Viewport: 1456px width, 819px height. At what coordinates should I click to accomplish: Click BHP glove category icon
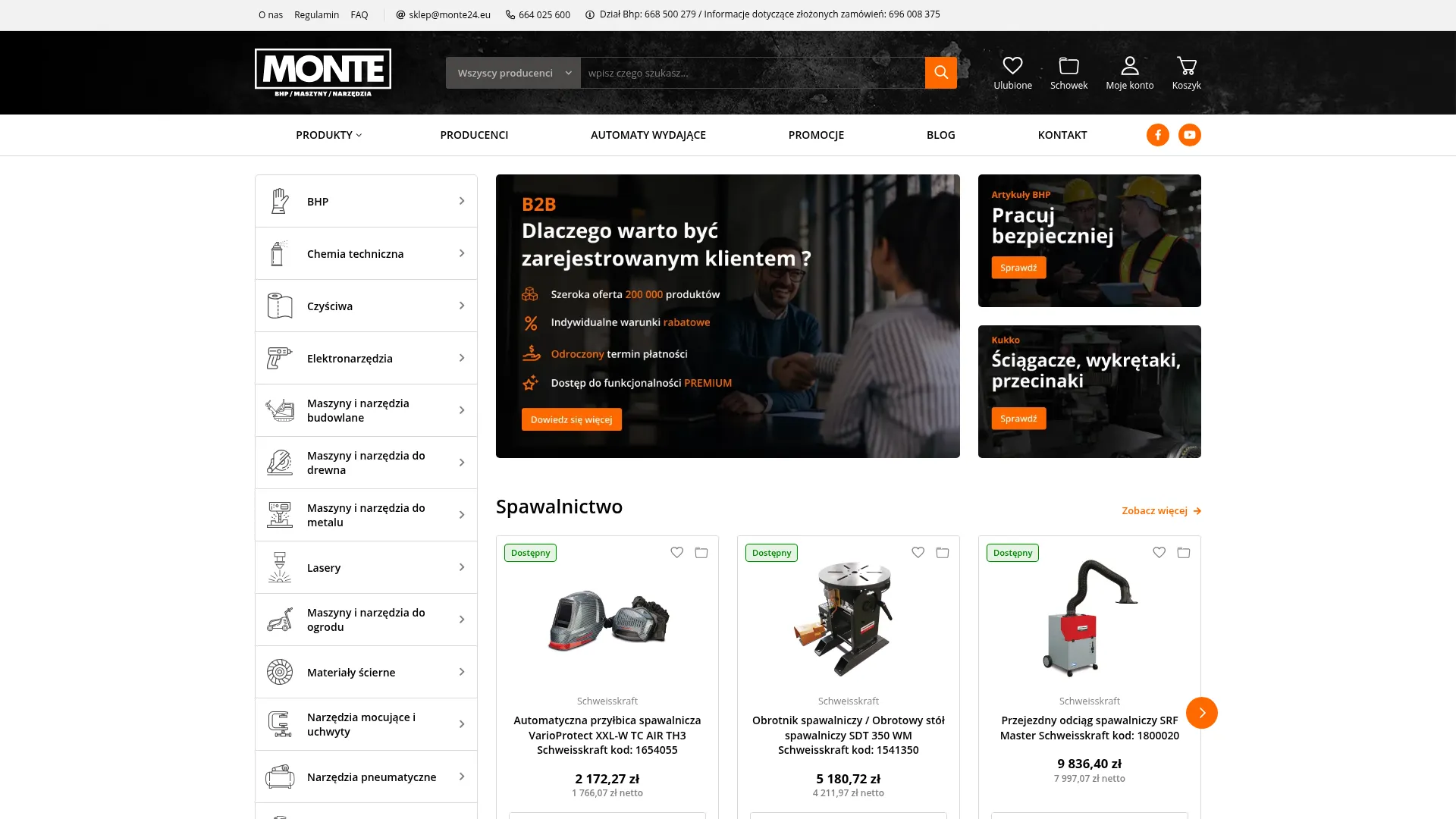point(280,201)
